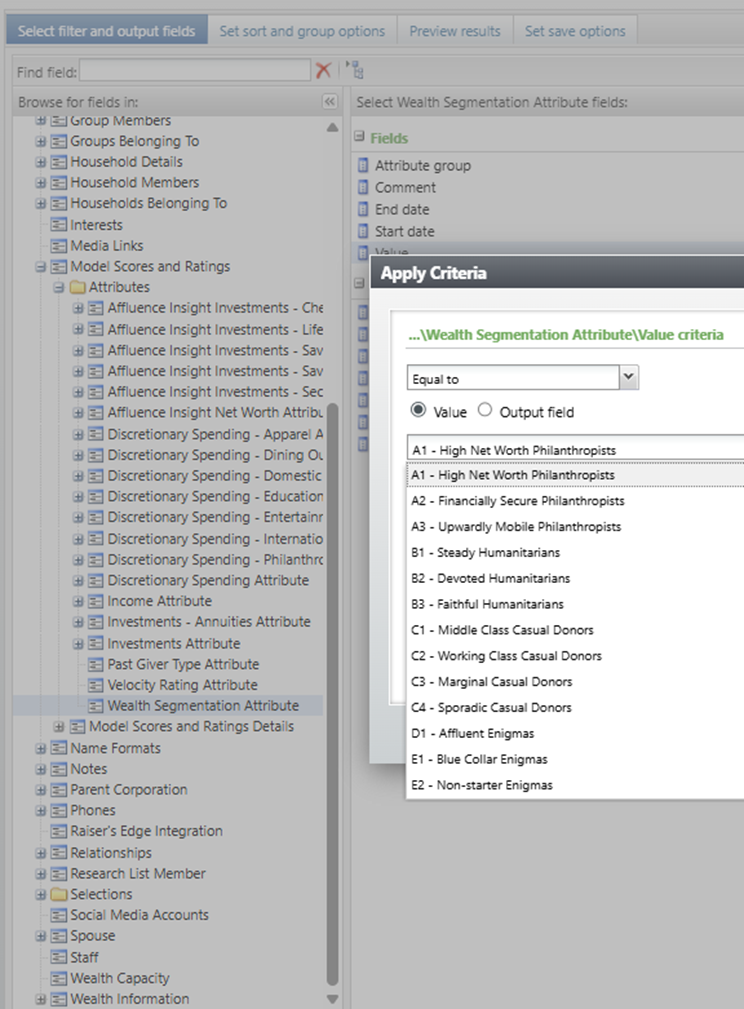
Task: Choose E1 - Blue Collar Enigmas option
Action: [x=575, y=759]
